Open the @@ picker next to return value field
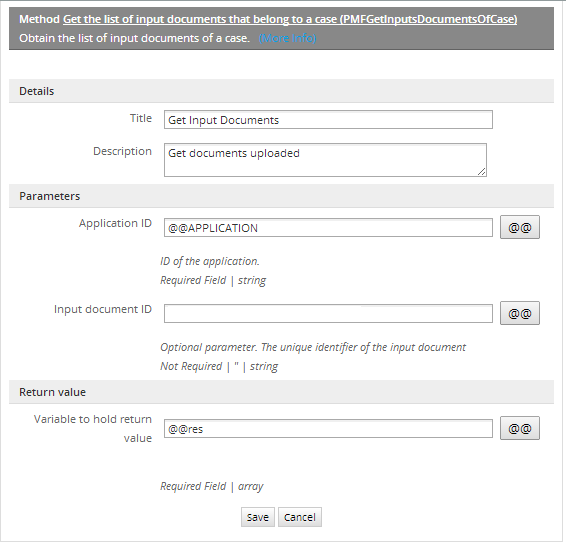 tap(519, 428)
